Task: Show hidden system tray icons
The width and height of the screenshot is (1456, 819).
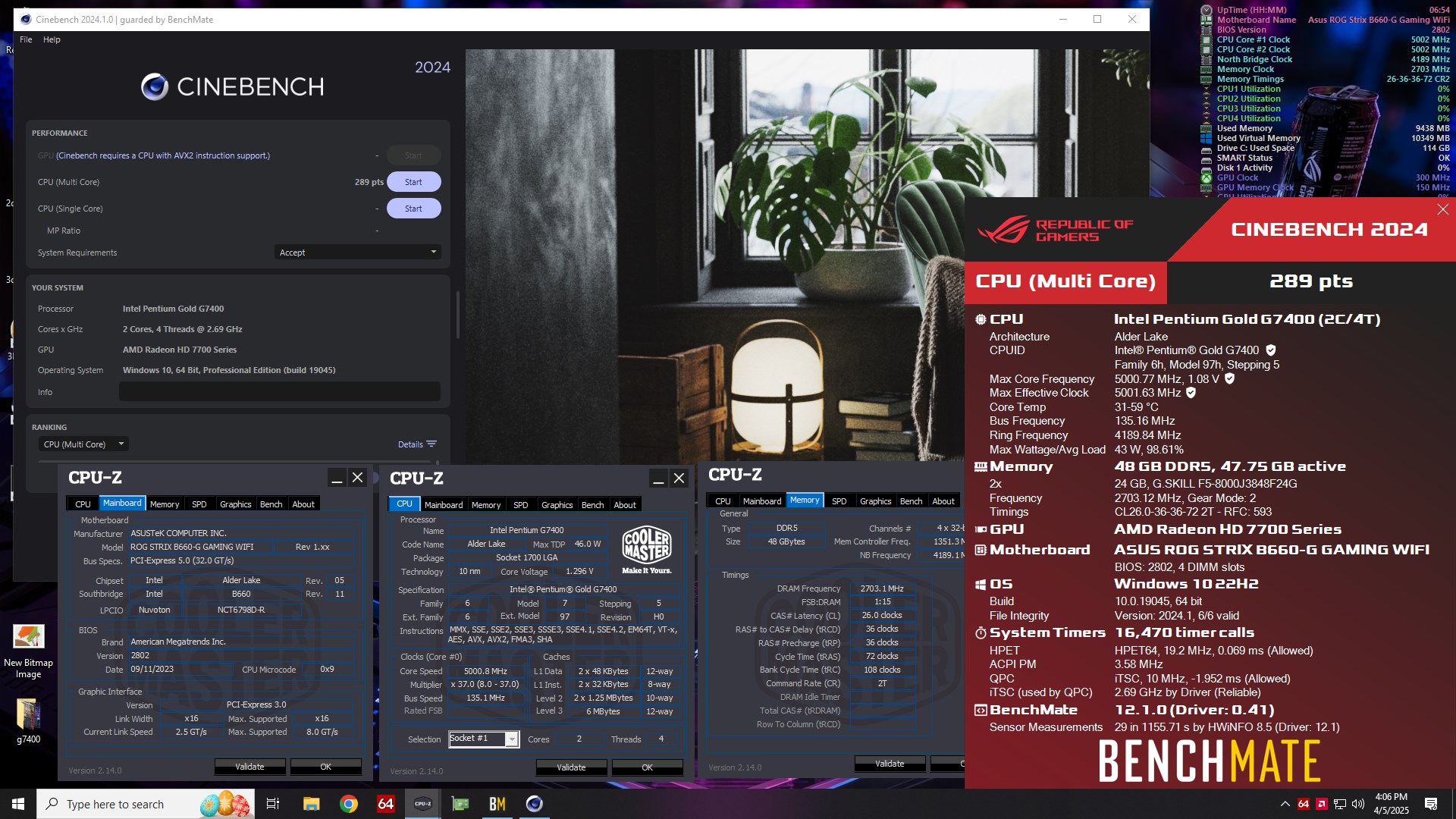Action: point(1285,804)
